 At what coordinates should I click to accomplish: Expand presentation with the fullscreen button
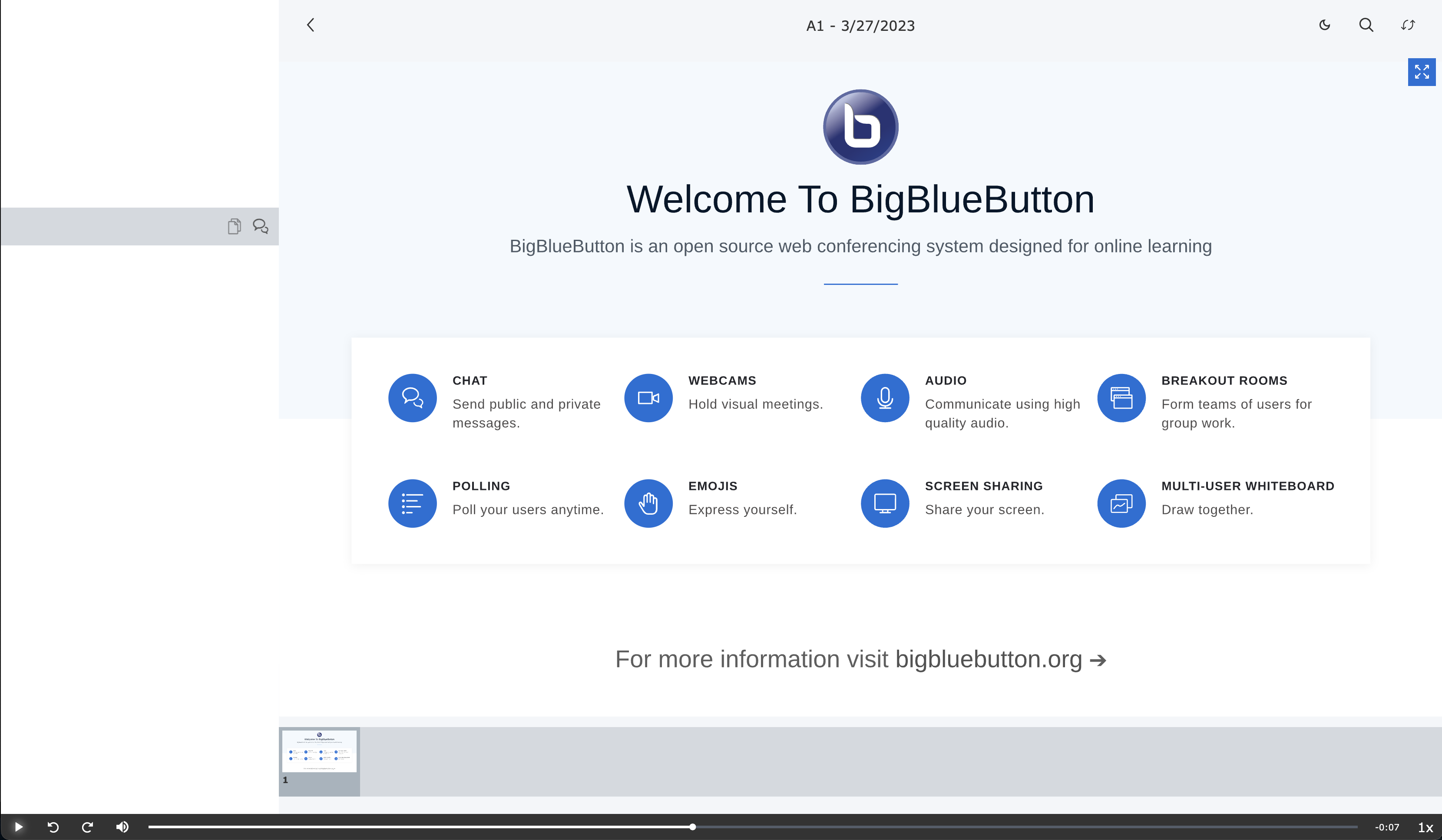(1422, 72)
